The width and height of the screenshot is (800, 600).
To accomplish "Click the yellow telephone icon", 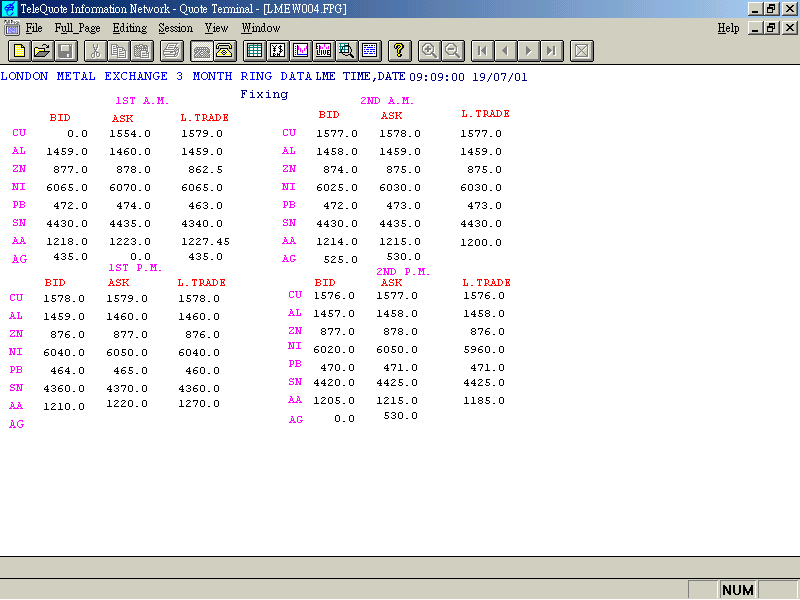I will click(x=224, y=51).
